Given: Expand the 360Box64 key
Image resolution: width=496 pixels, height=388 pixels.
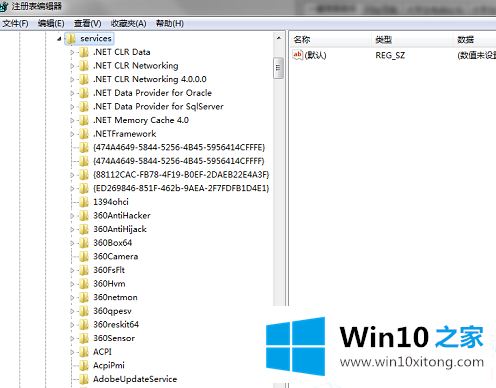Looking at the screenshot, I should point(72,243).
